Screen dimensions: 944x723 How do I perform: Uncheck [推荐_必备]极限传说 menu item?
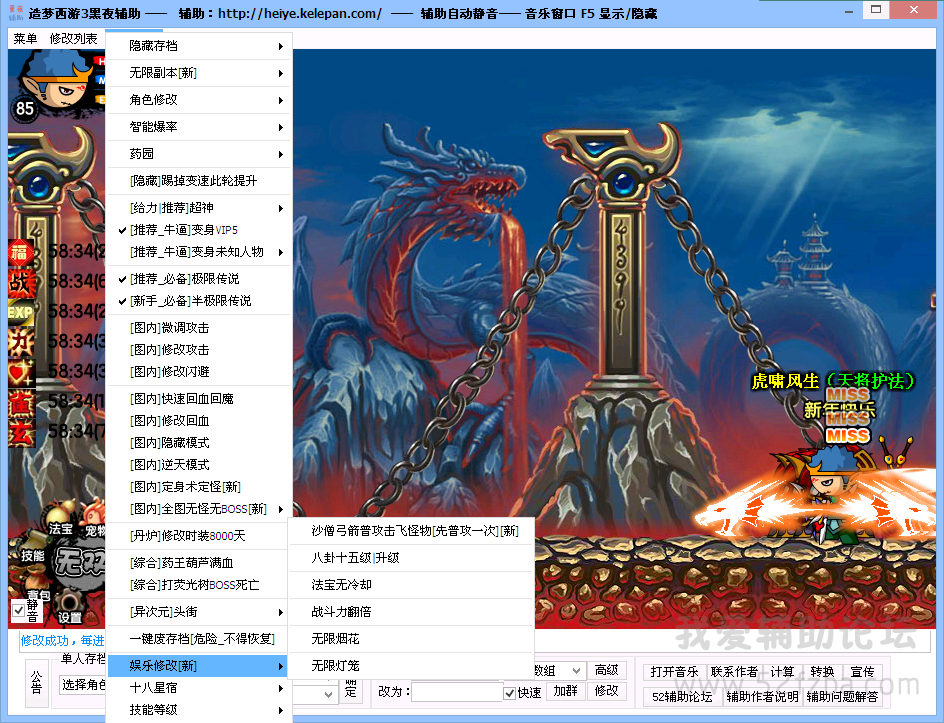coord(199,279)
